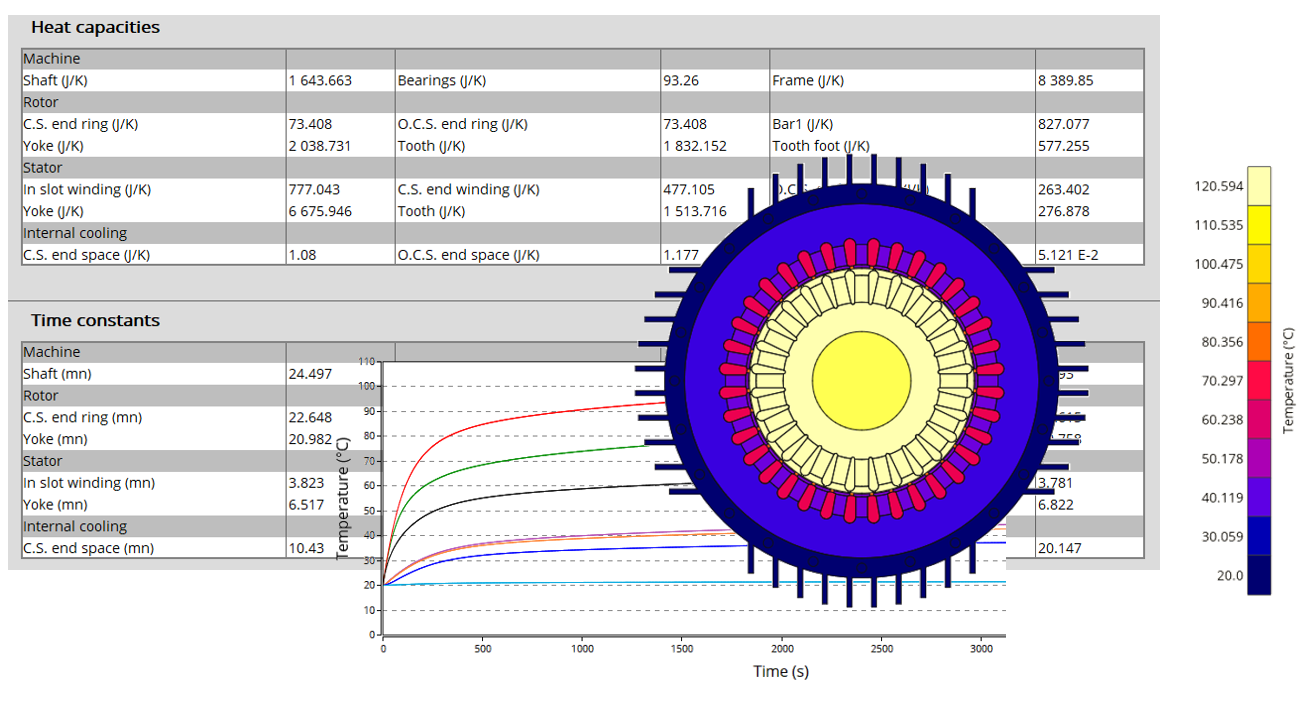Pick the orange legend swatch above 80.356
This screenshot has height=701, width=1303.
(1259, 303)
